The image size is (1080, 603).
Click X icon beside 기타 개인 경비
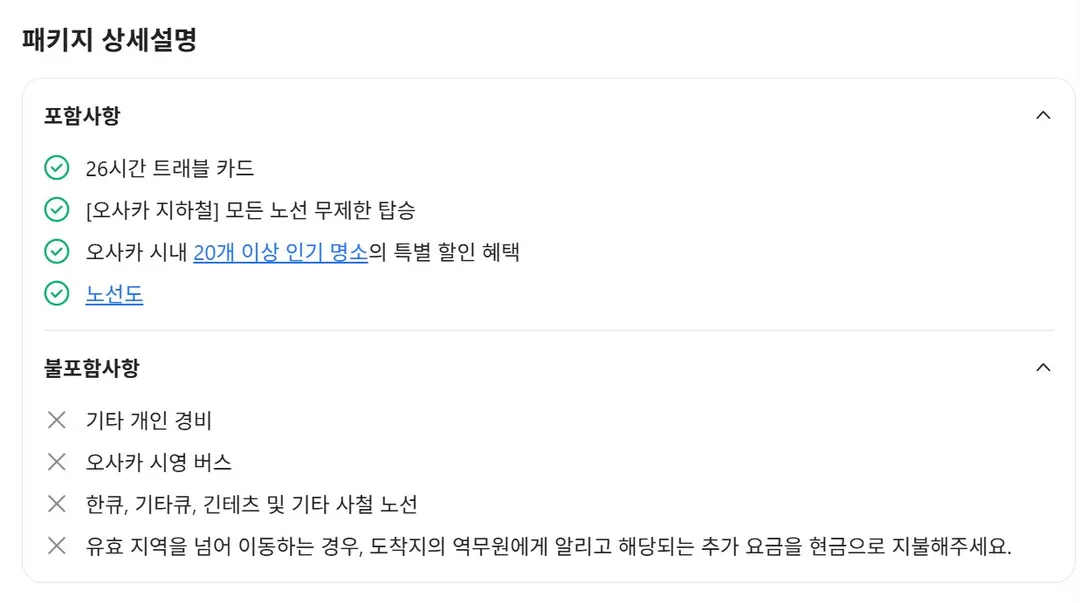pos(56,420)
